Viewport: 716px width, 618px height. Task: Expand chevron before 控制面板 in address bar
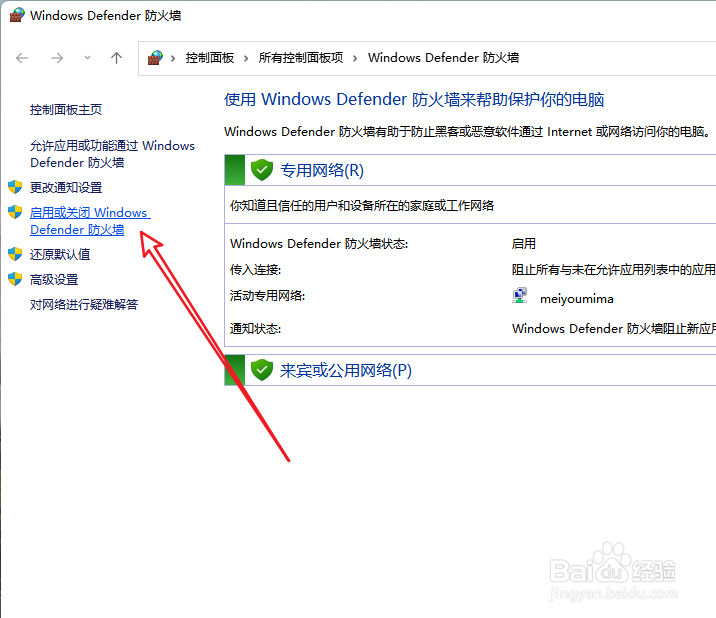173,58
